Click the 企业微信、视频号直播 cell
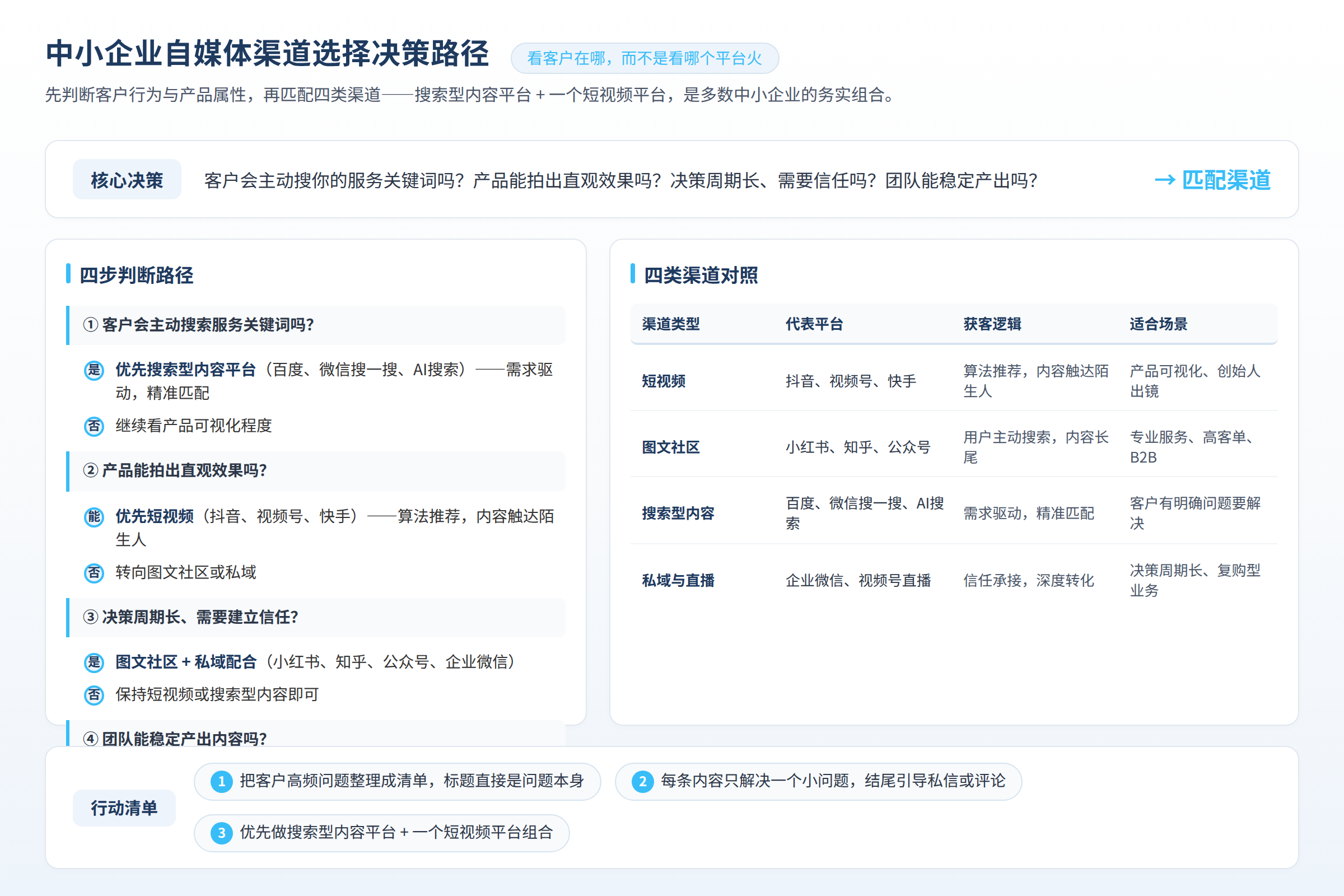1344x896 pixels. (858, 581)
